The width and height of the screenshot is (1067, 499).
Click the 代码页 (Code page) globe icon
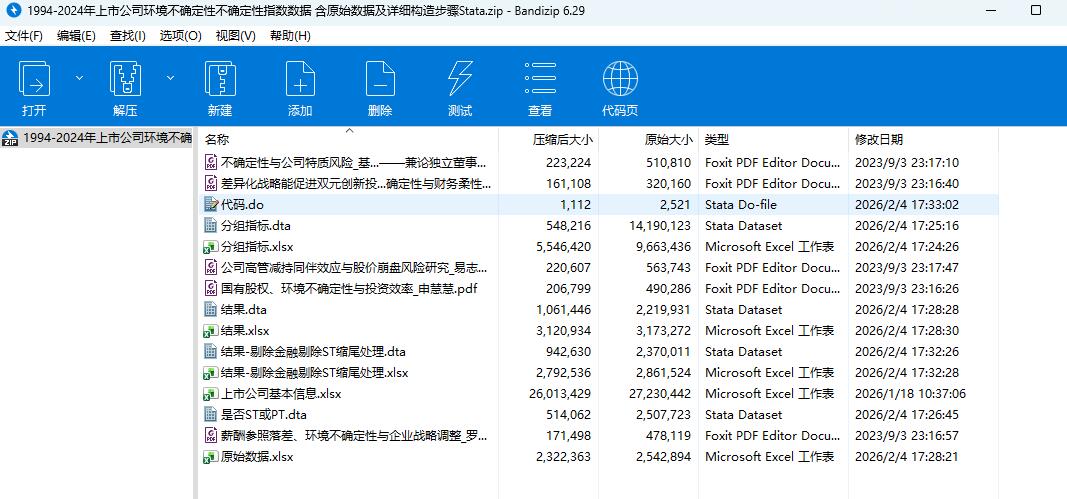point(620,78)
